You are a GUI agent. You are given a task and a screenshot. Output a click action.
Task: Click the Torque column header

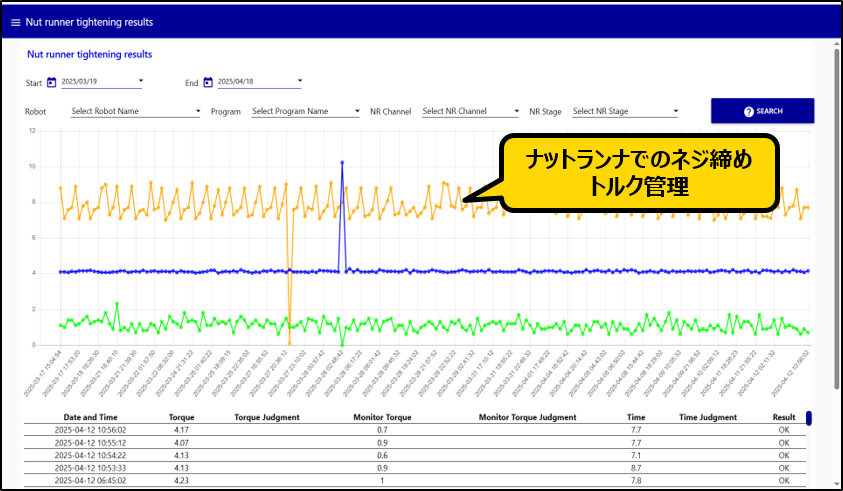(x=182, y=417)
